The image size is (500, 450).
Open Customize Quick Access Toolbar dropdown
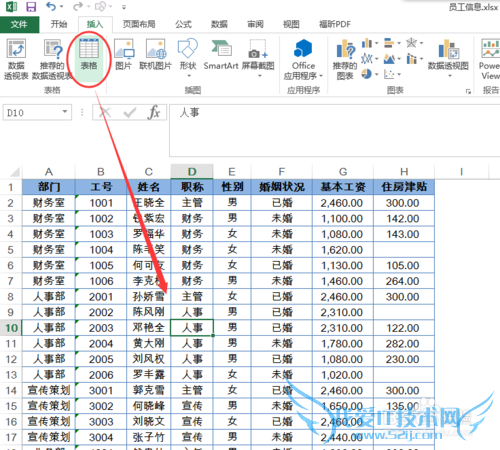[124, 7]
